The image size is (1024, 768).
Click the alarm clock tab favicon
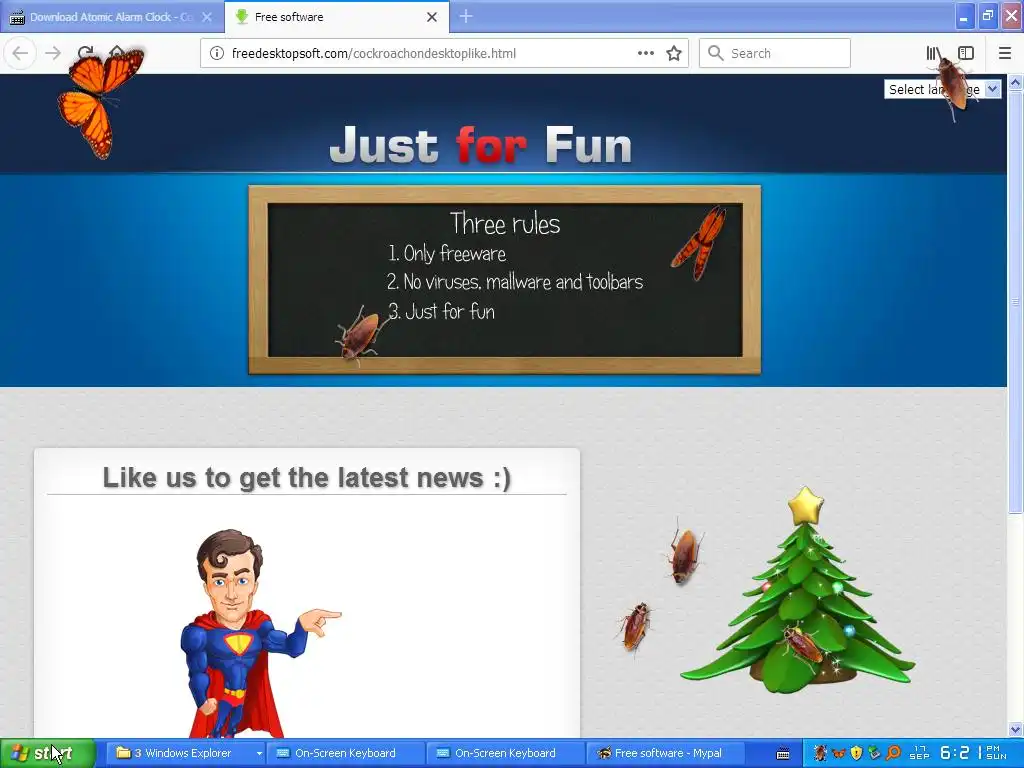tap(17, 17)
